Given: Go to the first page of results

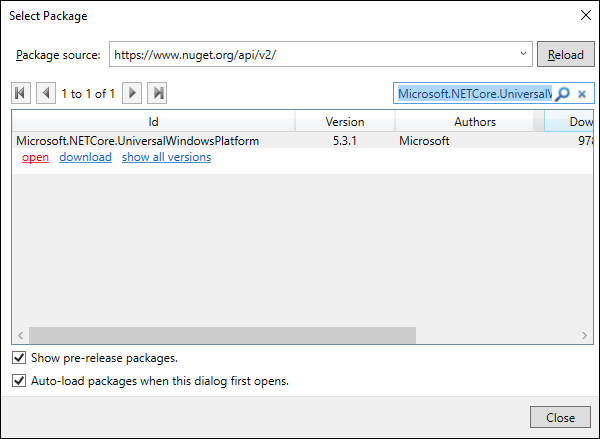Looking at the screenshot, I should (x=21, y=93).
